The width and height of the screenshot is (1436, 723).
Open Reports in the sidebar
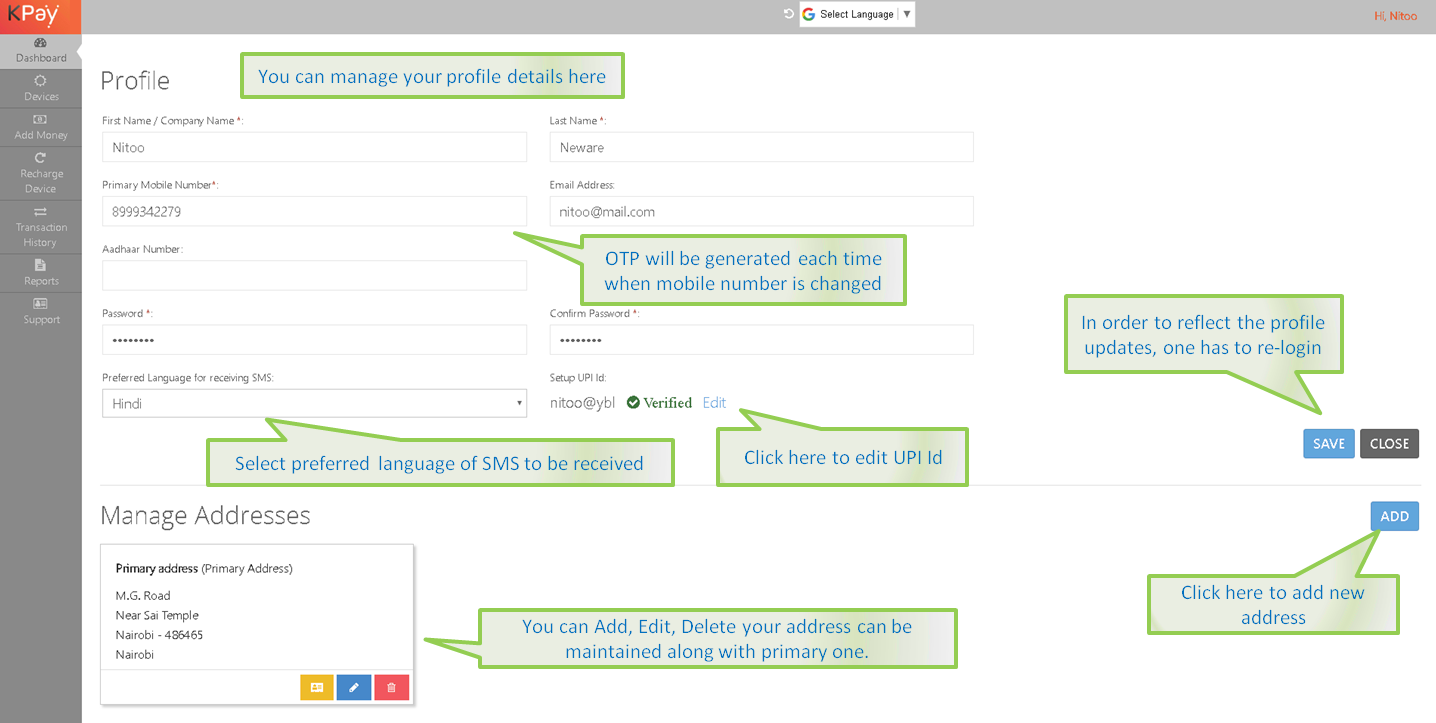pos(40,273)
